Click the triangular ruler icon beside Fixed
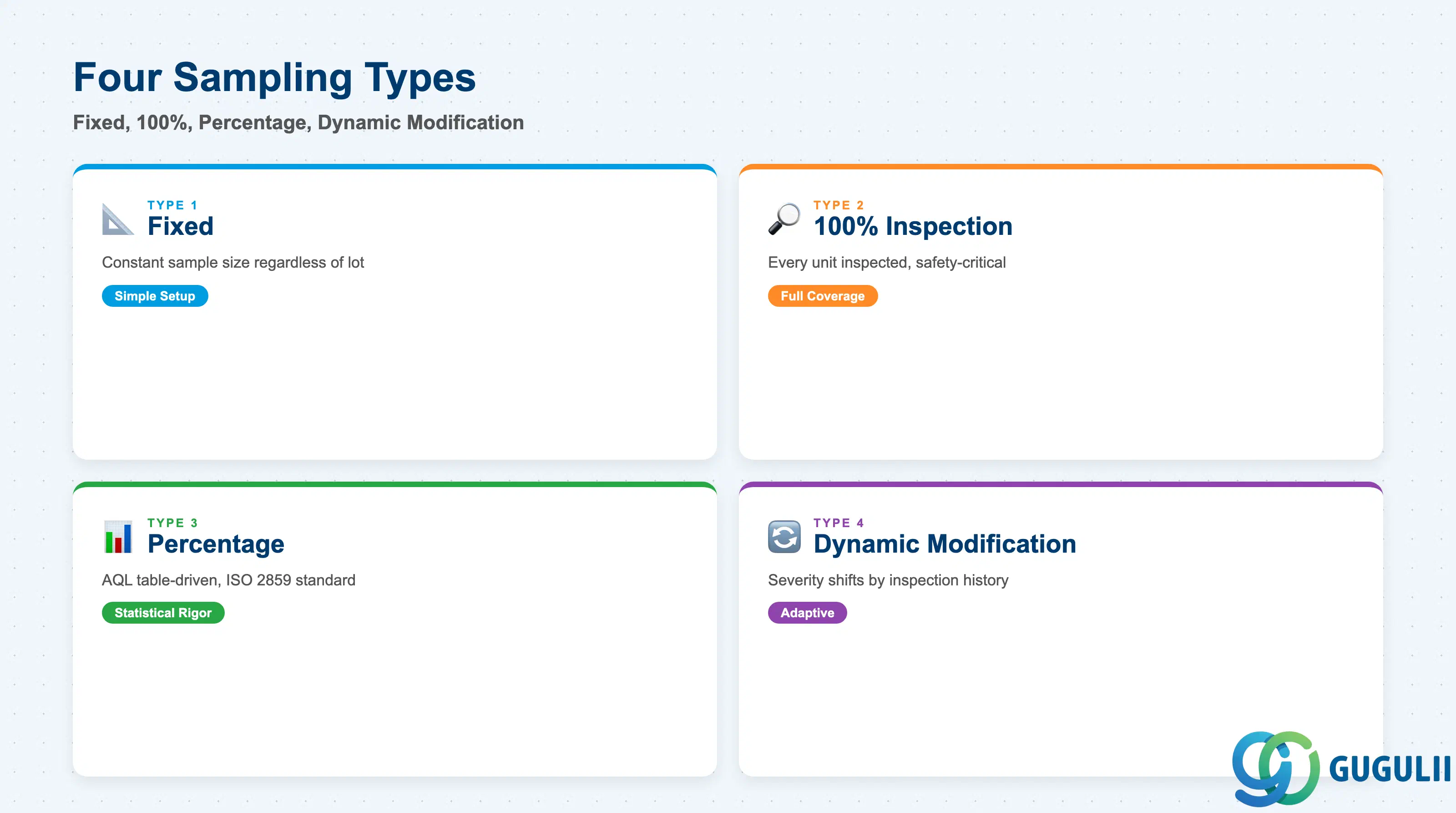1456x813 pixels. pyautogui.click(x=117, y=219)
